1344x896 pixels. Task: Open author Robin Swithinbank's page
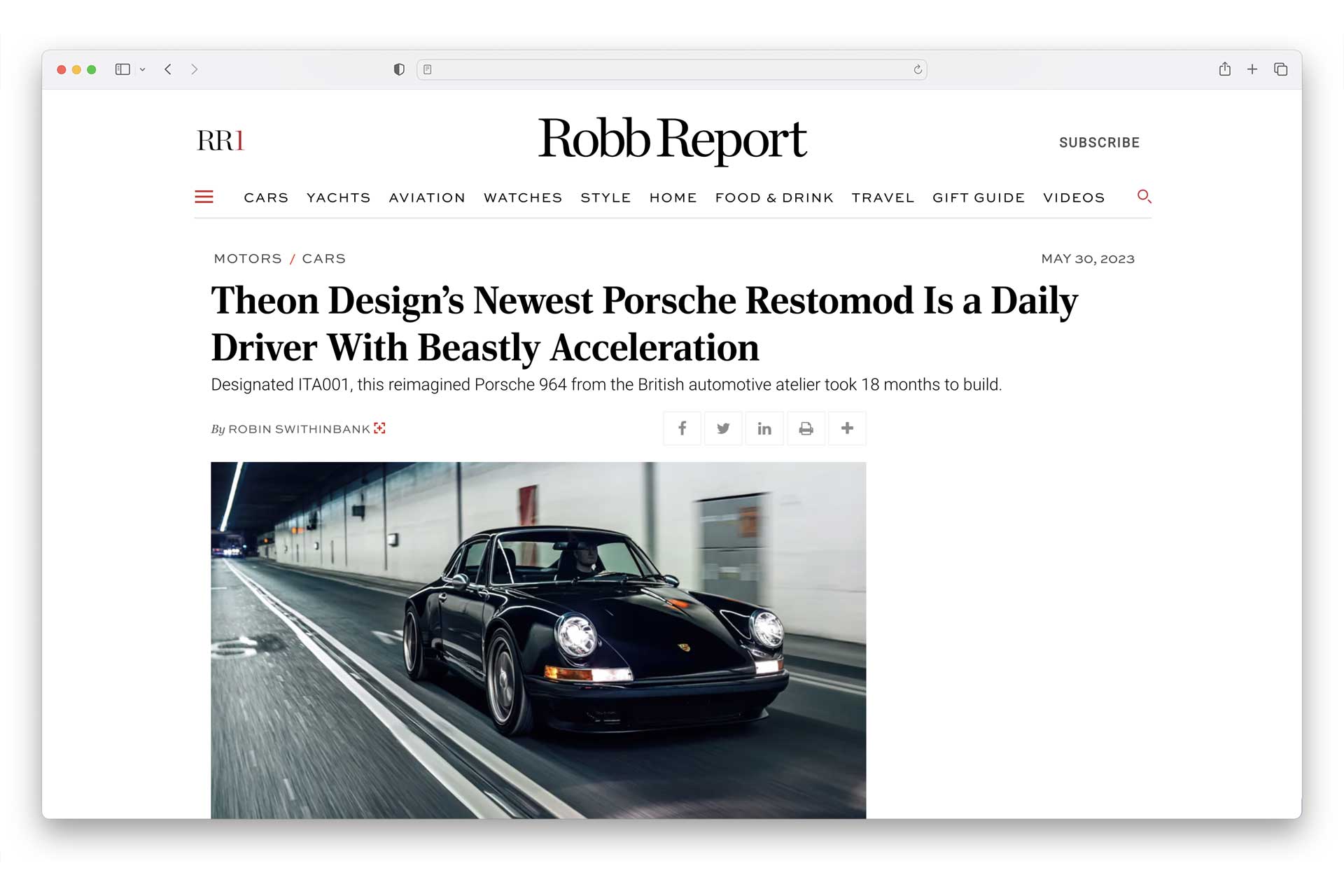[x=299, y=429]
